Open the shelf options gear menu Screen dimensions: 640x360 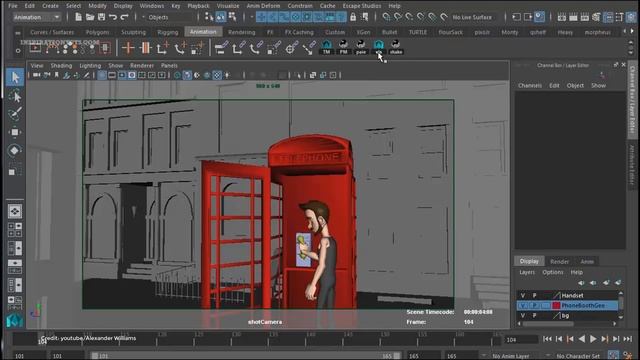click(x=18, y=51)
